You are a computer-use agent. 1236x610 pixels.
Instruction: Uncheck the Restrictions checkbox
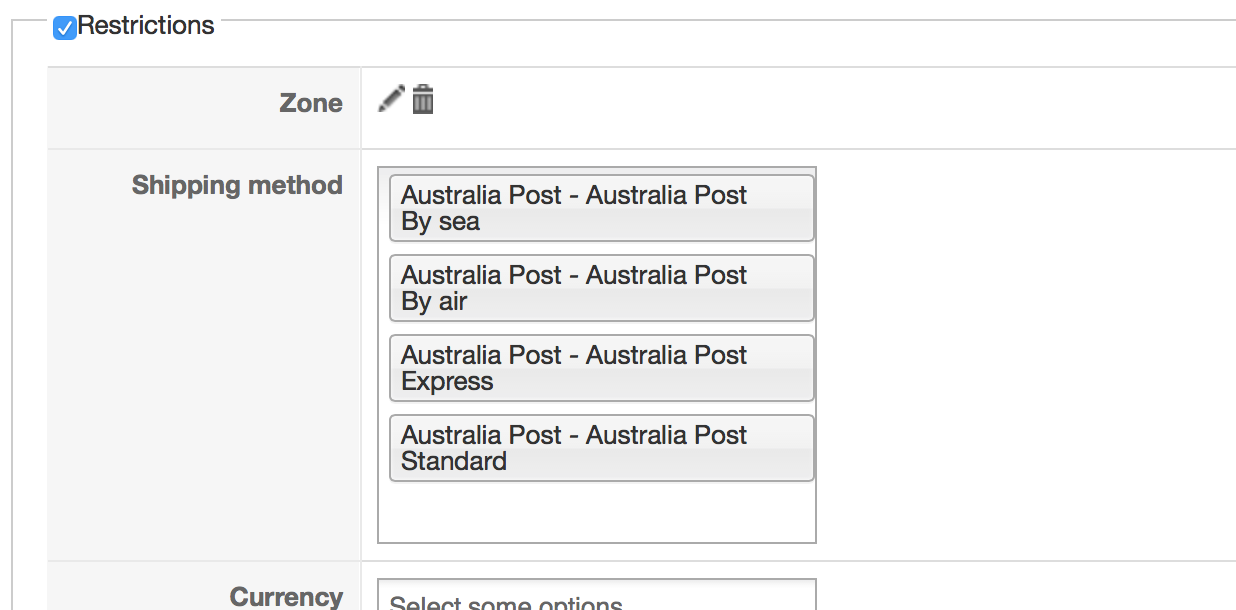coord(65,27)
